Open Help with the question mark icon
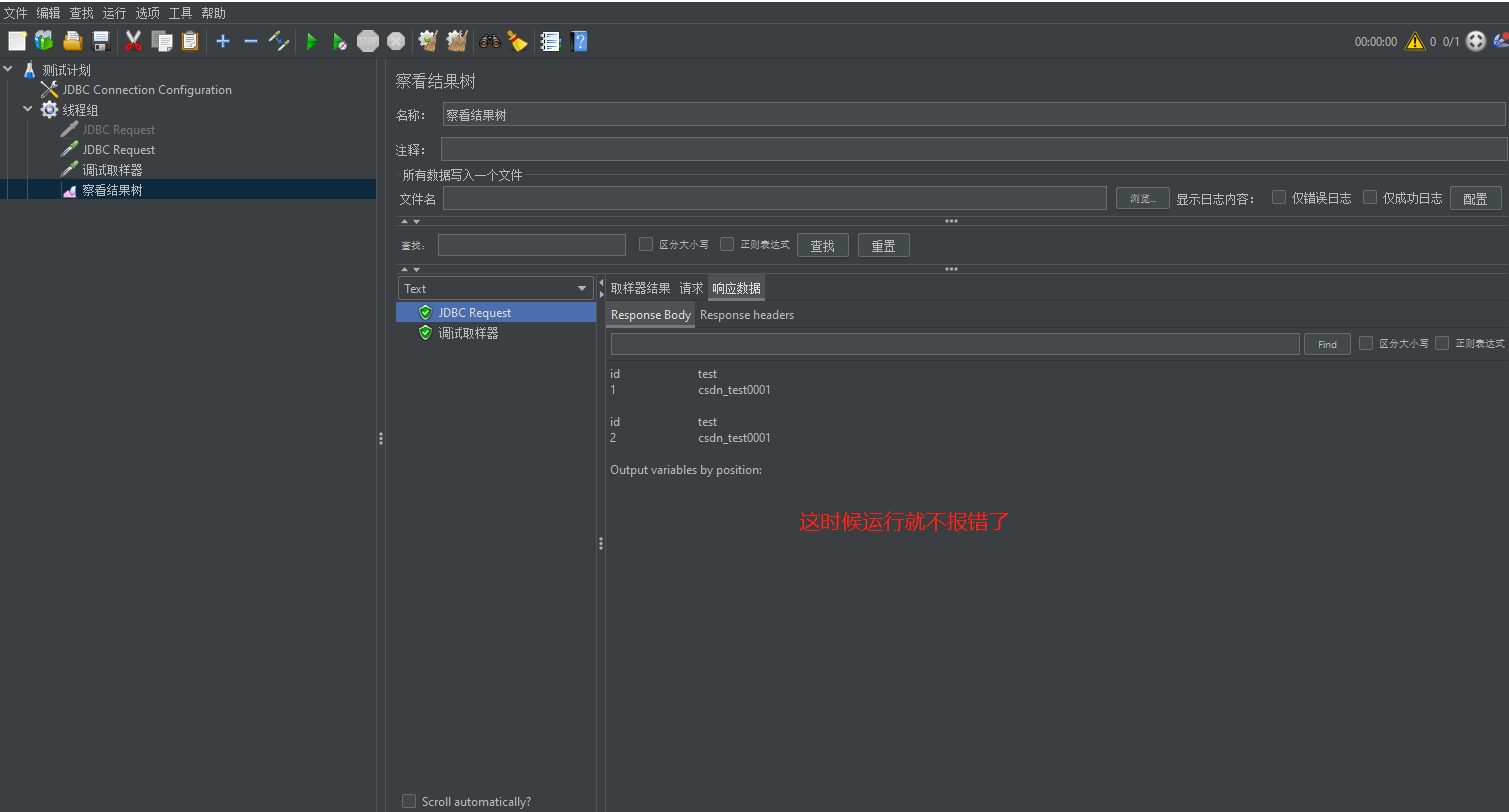Screen dimensions: 1509x812 pyautogui.click(x=579, y=41)
